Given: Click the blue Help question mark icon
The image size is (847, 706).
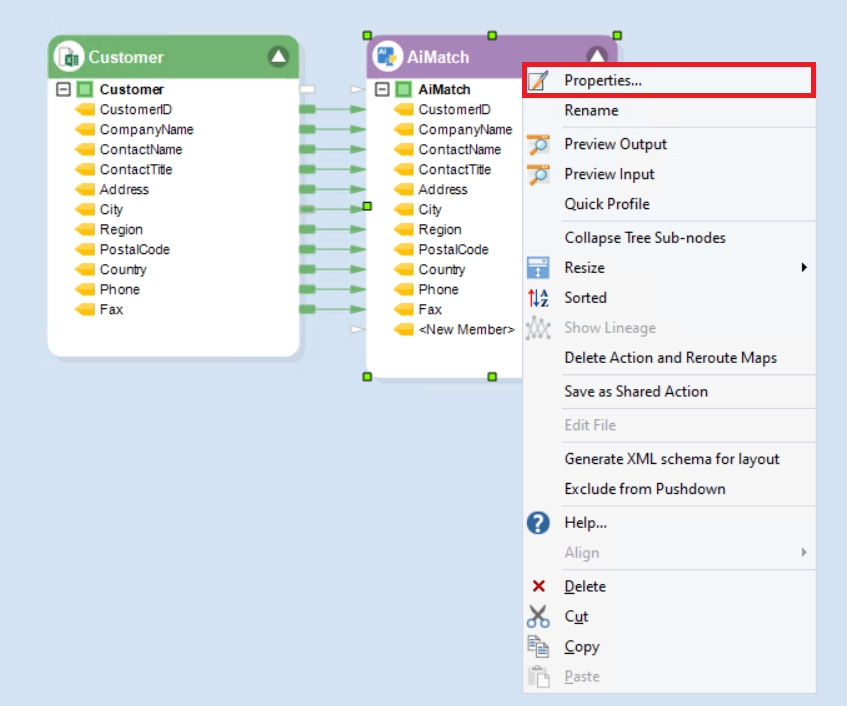Looking at the screenshot, I should [538, 523].
